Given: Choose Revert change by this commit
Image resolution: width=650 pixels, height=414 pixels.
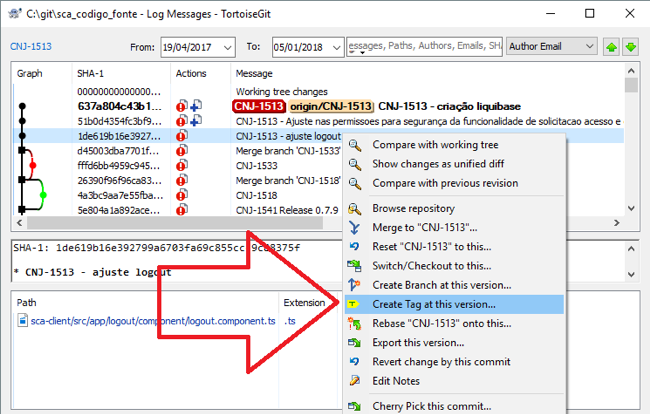Looking at the screenshot, I should pos(441,361).
